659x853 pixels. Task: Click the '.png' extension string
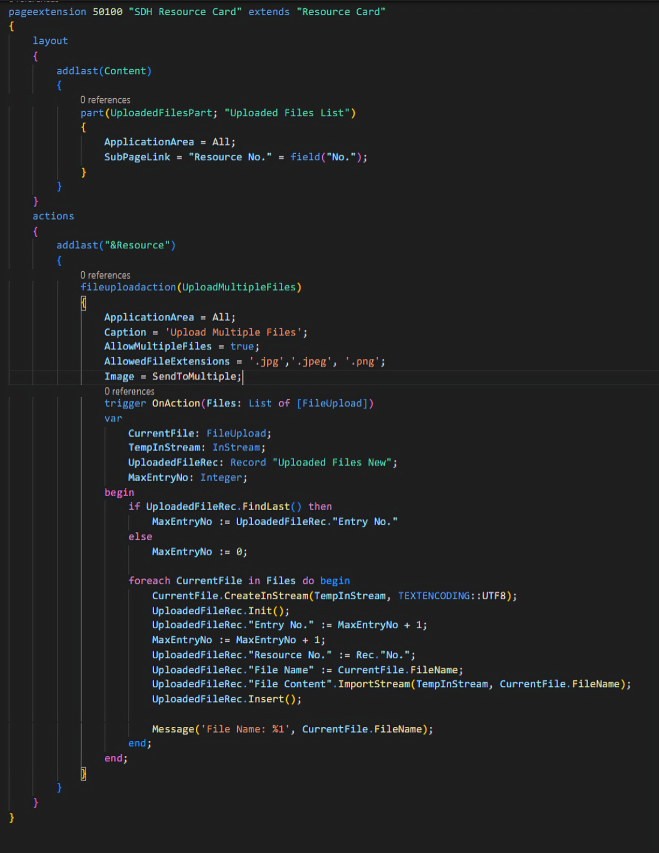pyautogui.click(x=362, y=362)
